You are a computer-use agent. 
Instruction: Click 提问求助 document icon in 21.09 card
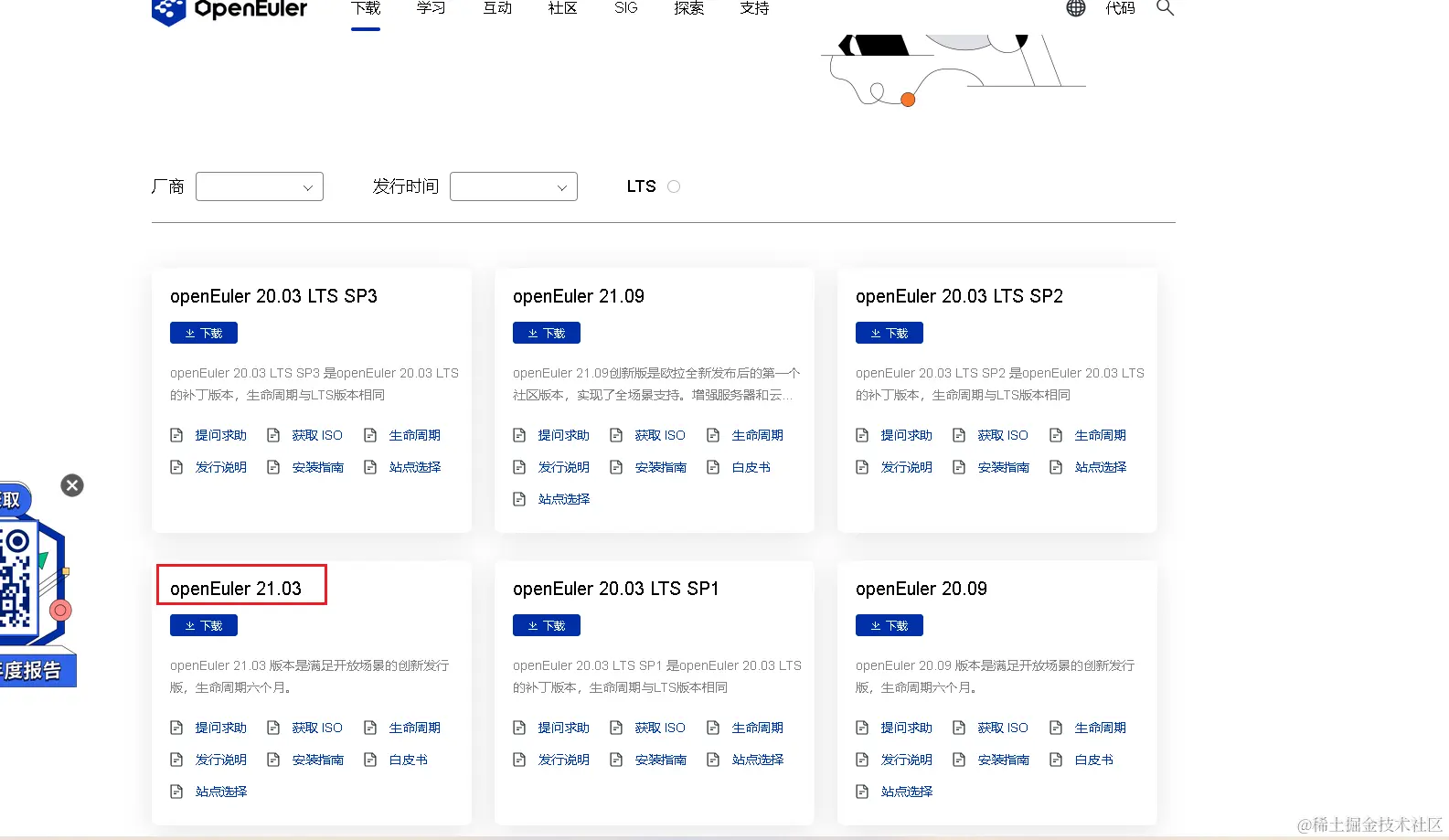519,435
